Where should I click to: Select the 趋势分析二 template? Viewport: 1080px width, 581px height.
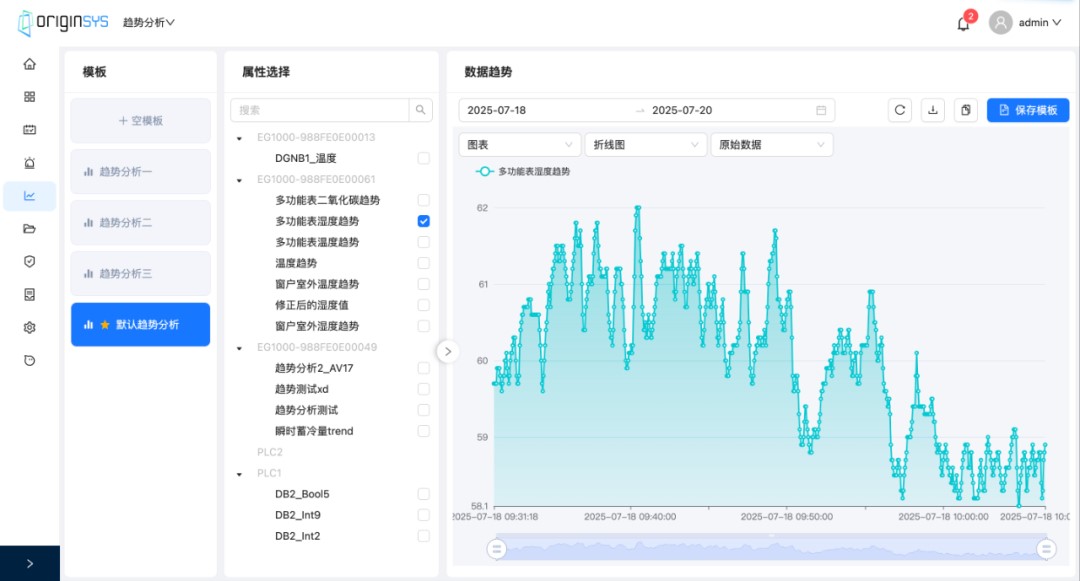point(140,223)
